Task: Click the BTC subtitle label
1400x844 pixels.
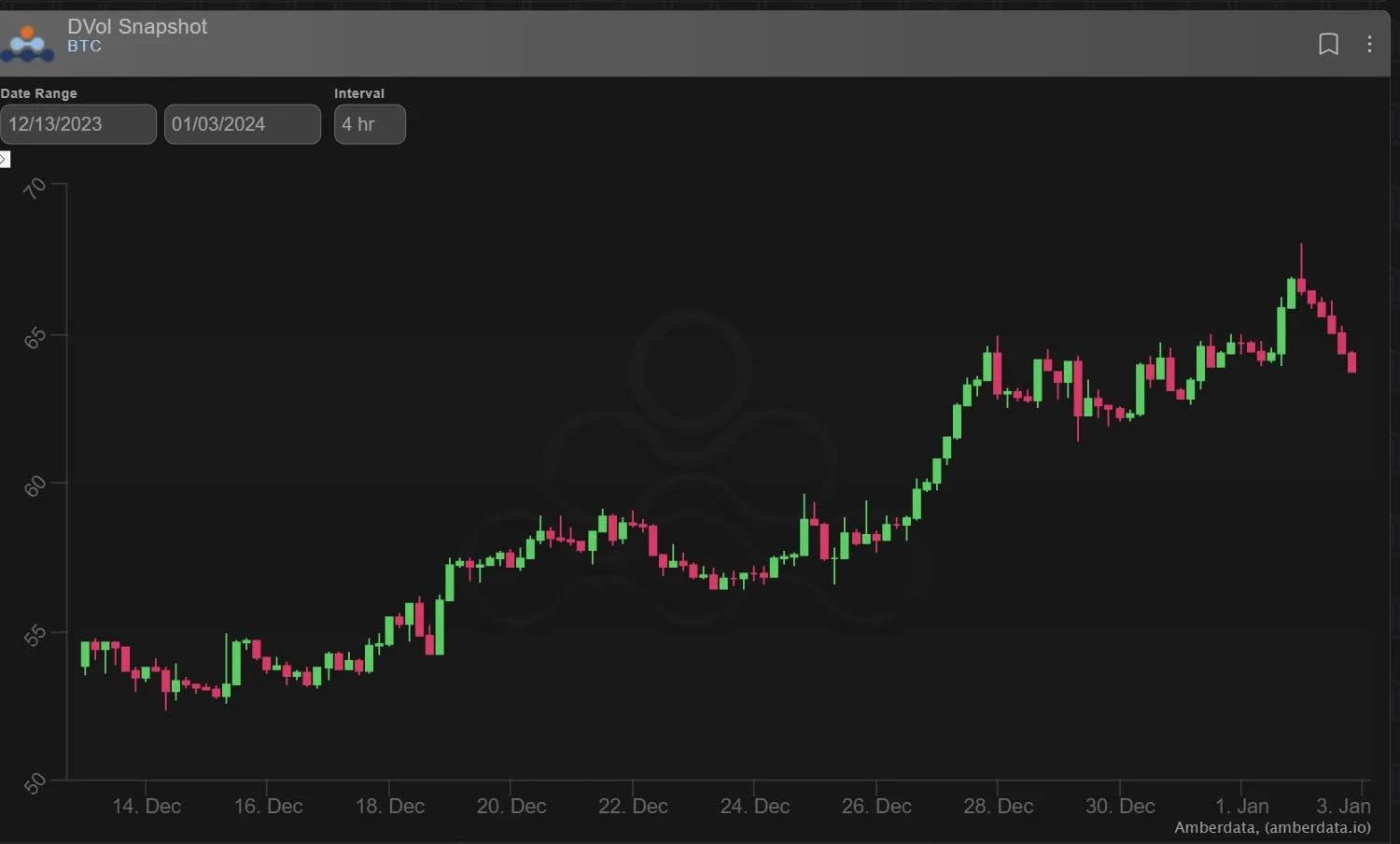Action: 84,46
